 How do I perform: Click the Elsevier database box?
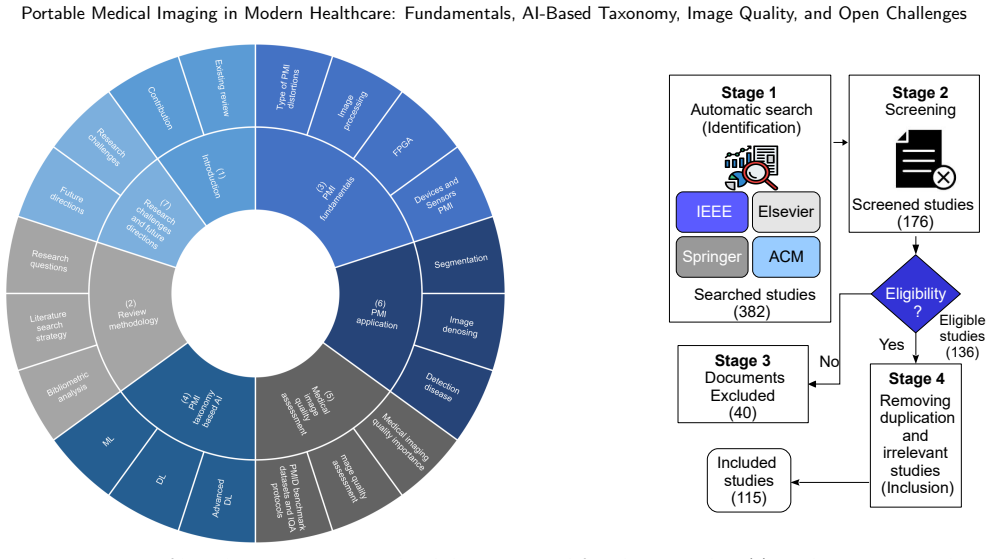(786, 212)
